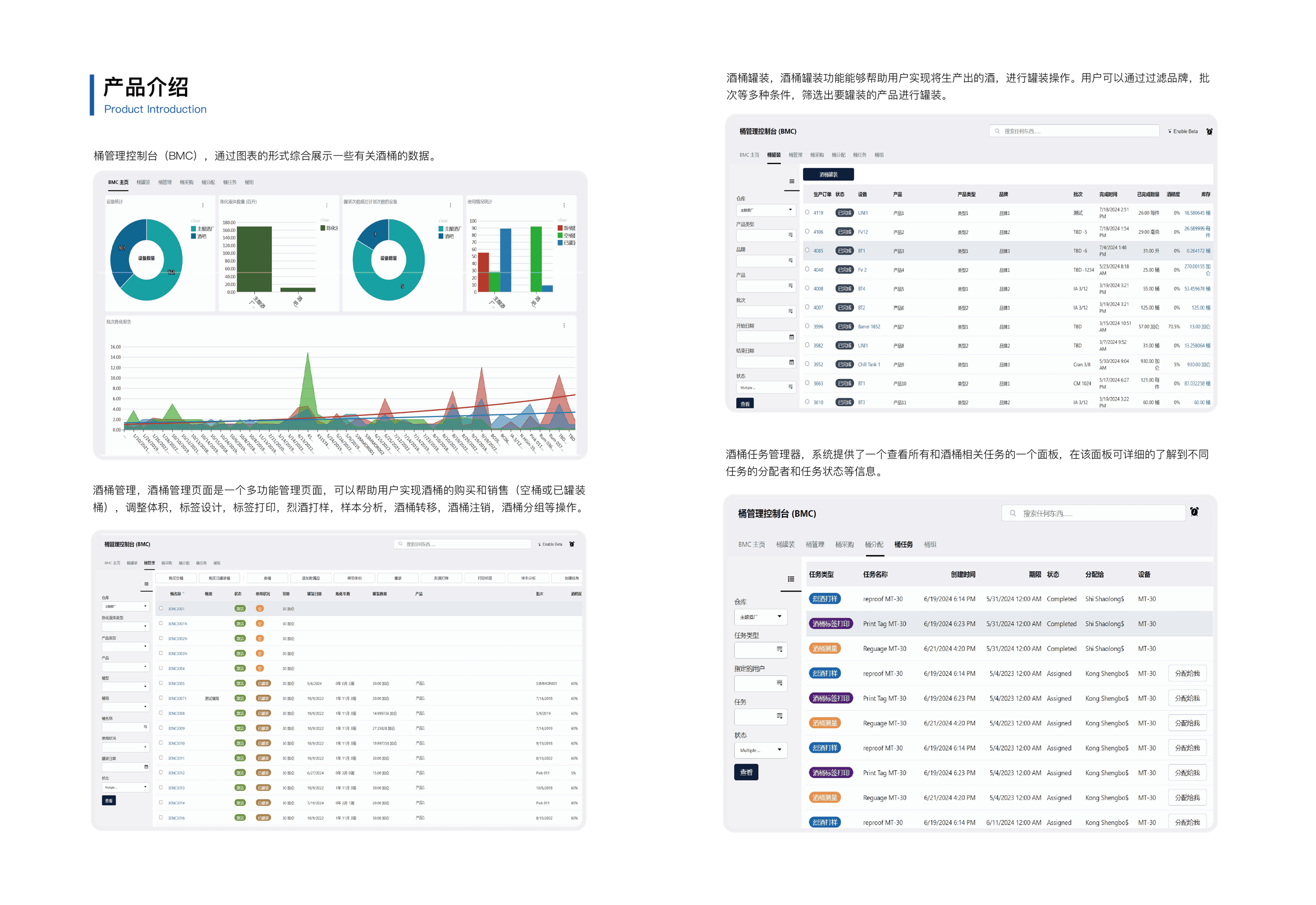Screen dimensions: 1316x905
Task: Click the 指定的用户 filter icon in 桶任务 screen
Action: (x=779, y=683)
